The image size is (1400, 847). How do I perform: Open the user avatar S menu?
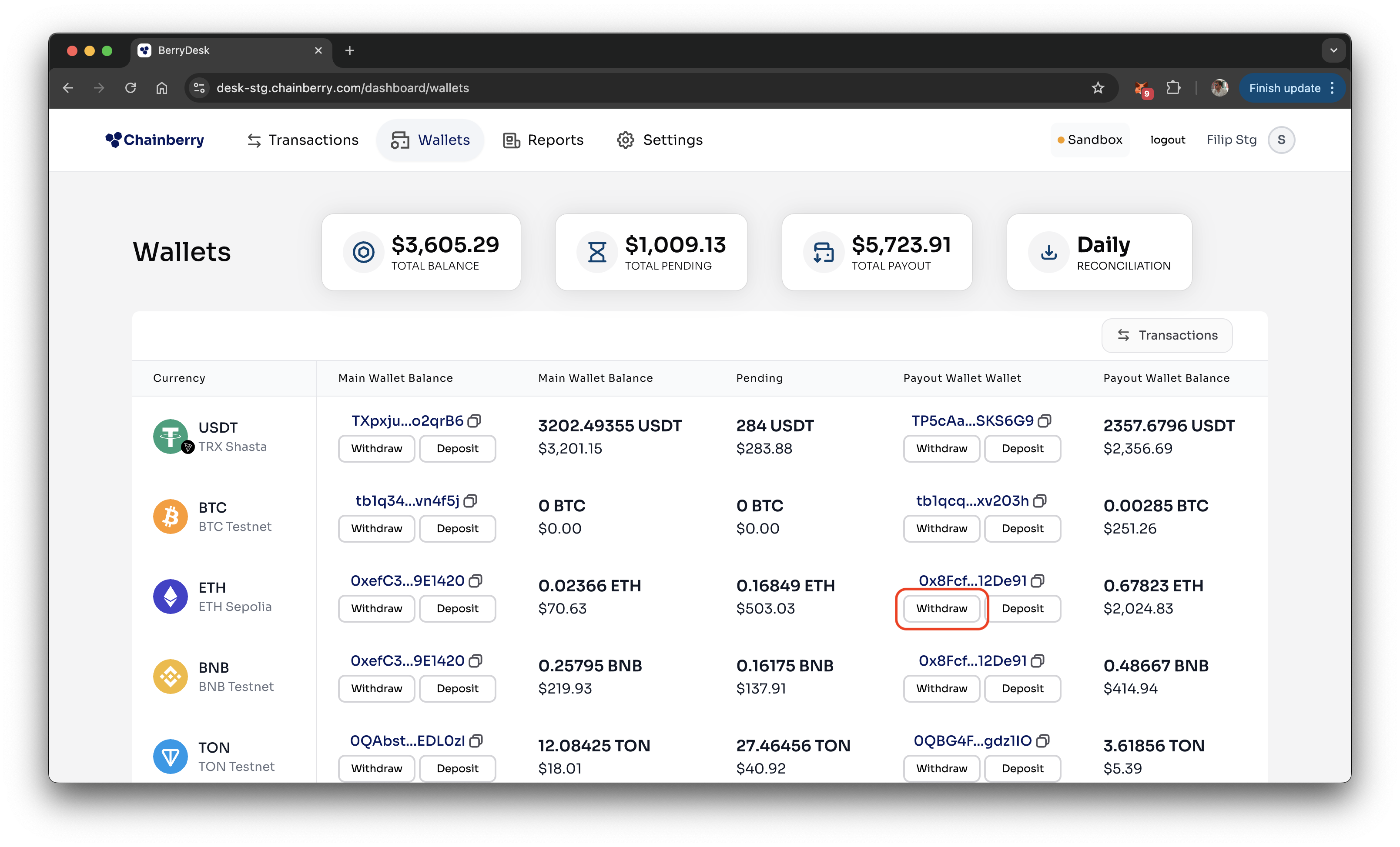[1281, 140]
